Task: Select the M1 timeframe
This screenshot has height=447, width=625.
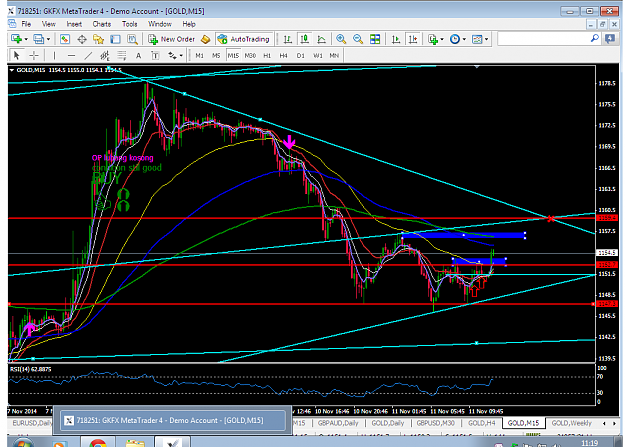Action: coord(199,55)
